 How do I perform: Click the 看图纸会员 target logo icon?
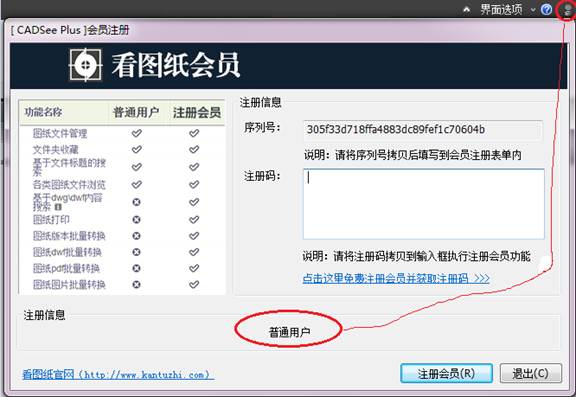click(86, 65)
